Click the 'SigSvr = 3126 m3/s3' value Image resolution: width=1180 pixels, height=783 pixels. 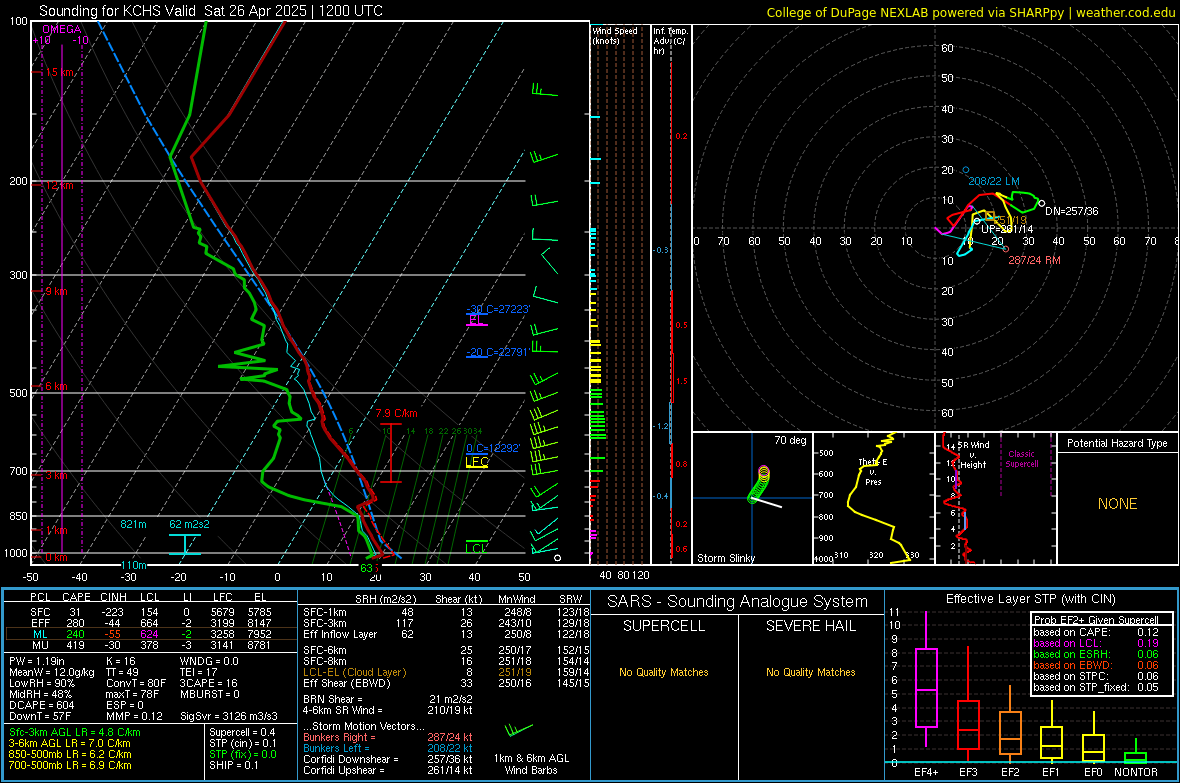pos(229,716)
